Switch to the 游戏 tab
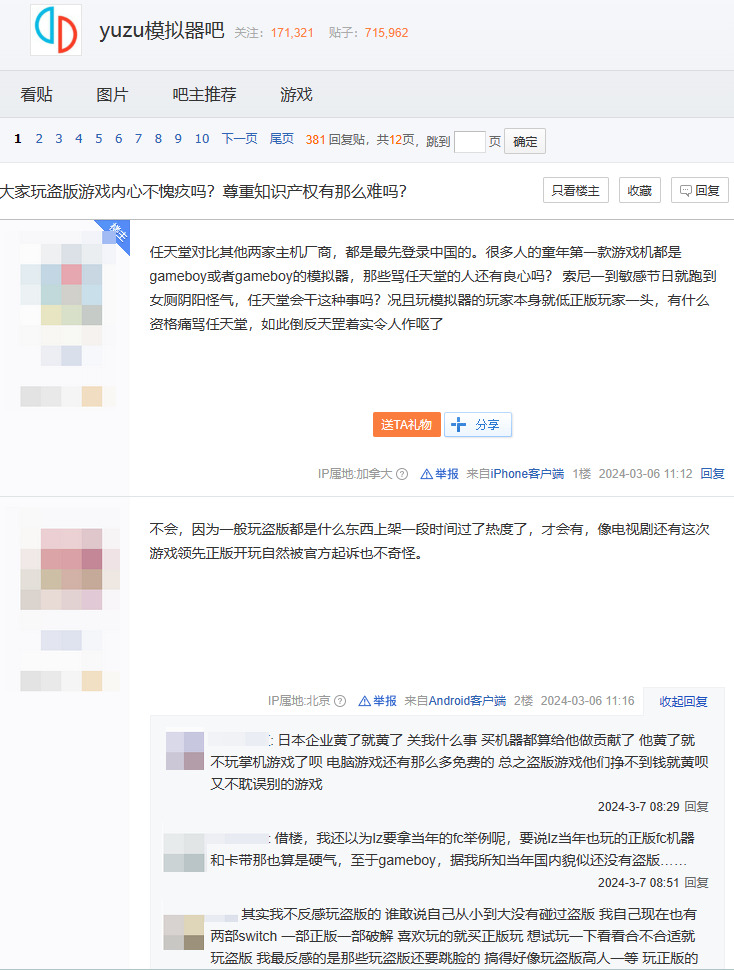The width and height of the screenshot is (734, 970). coord(296,95)
